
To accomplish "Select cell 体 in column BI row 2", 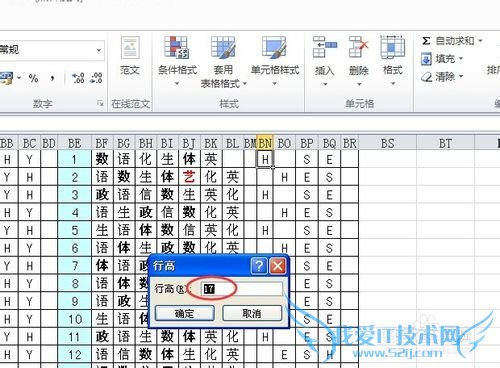I will 167,177.
